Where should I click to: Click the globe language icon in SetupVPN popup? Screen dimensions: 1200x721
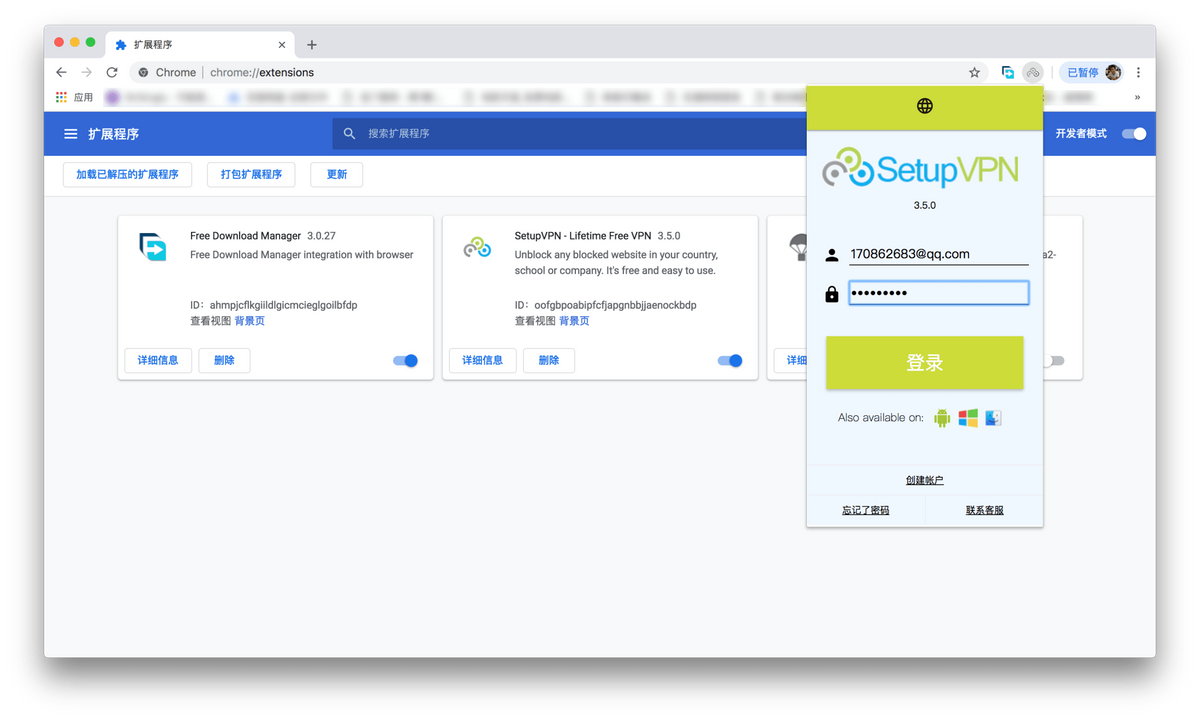(924, 106)
